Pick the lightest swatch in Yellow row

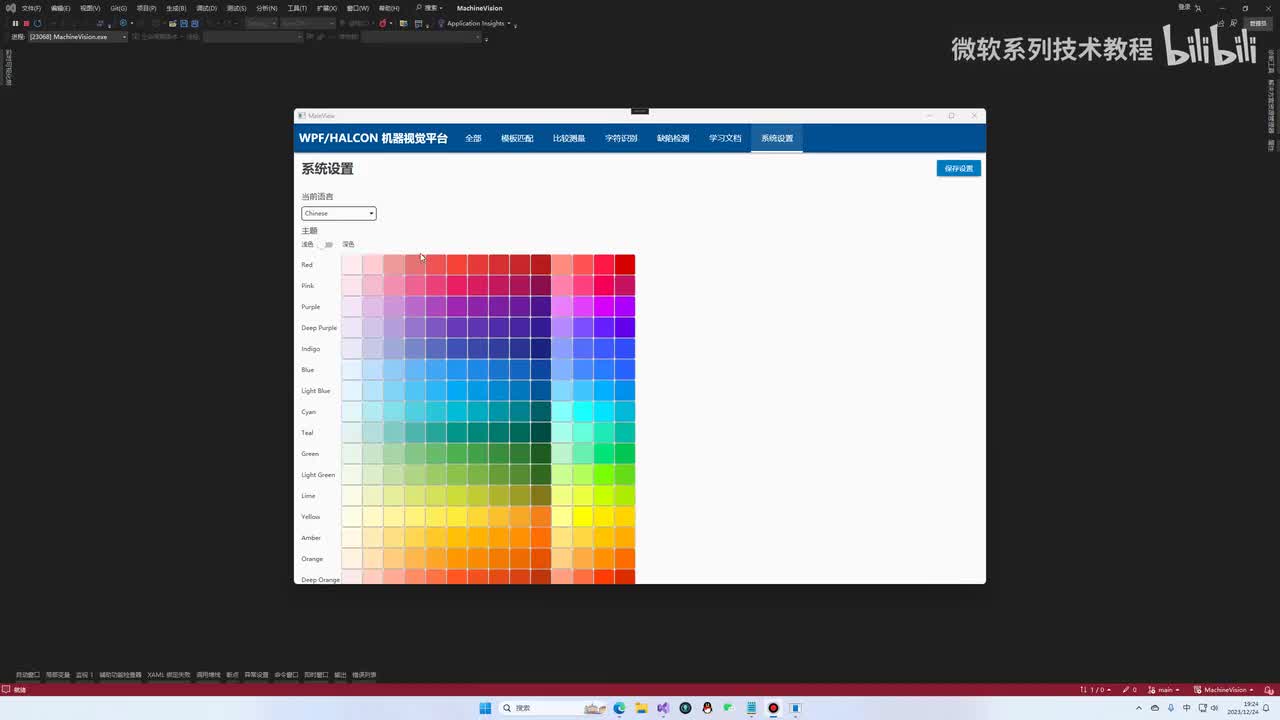tap(351, 517)
